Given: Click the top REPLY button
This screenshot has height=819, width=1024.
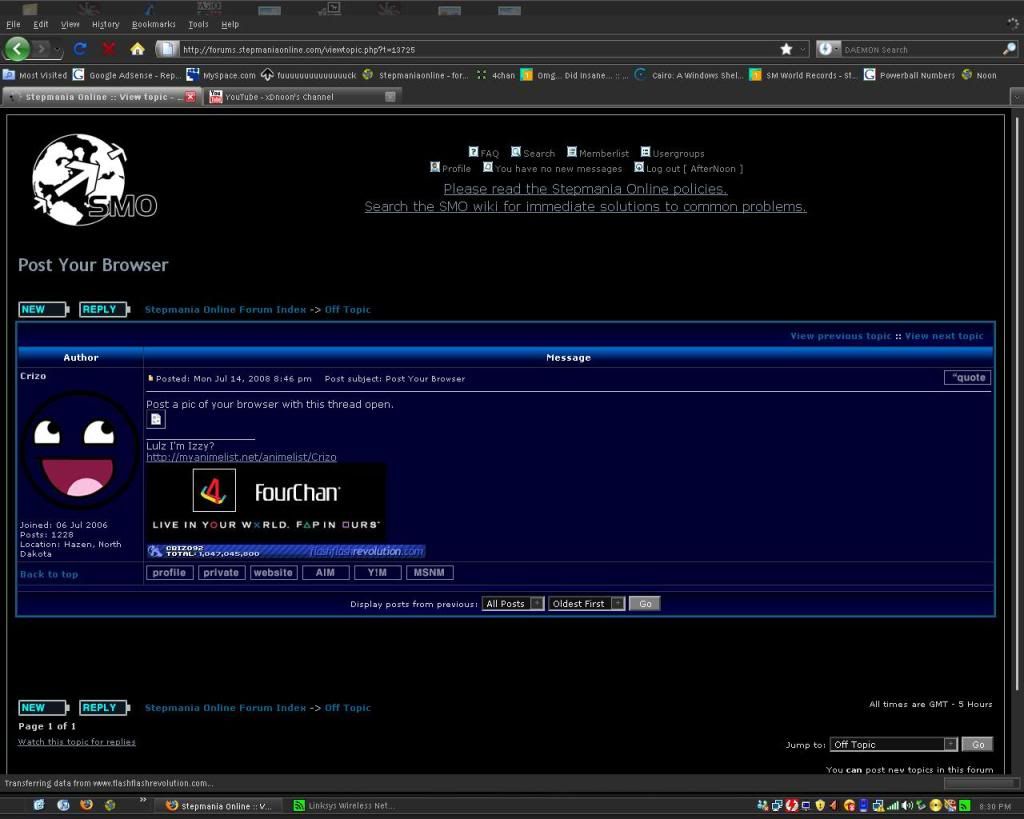Looking at the screenshot, I should (104, 310).
